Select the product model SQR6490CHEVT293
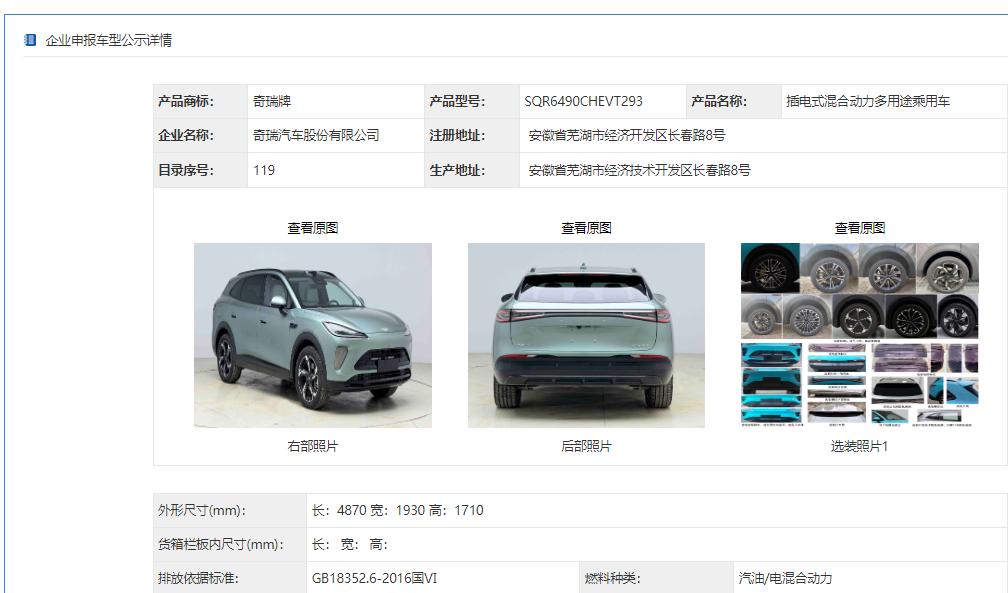 pos(583,100)
